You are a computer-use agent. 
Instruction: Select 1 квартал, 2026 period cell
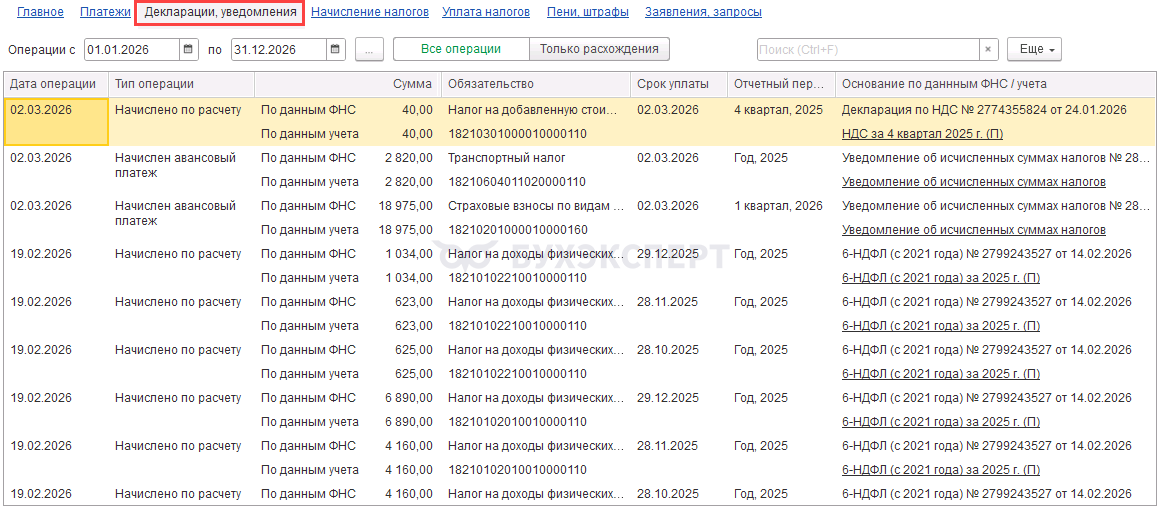click(x=779, y=205)
